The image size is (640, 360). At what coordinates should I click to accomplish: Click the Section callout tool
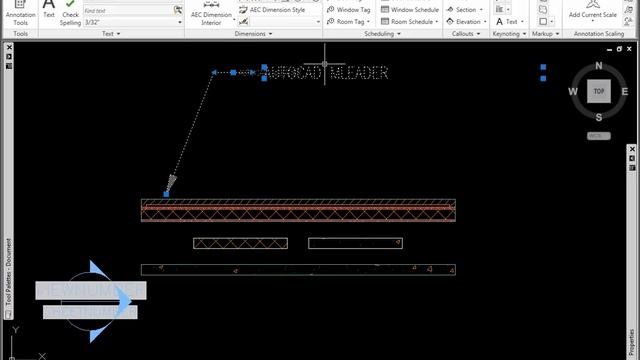pos(462,9)
